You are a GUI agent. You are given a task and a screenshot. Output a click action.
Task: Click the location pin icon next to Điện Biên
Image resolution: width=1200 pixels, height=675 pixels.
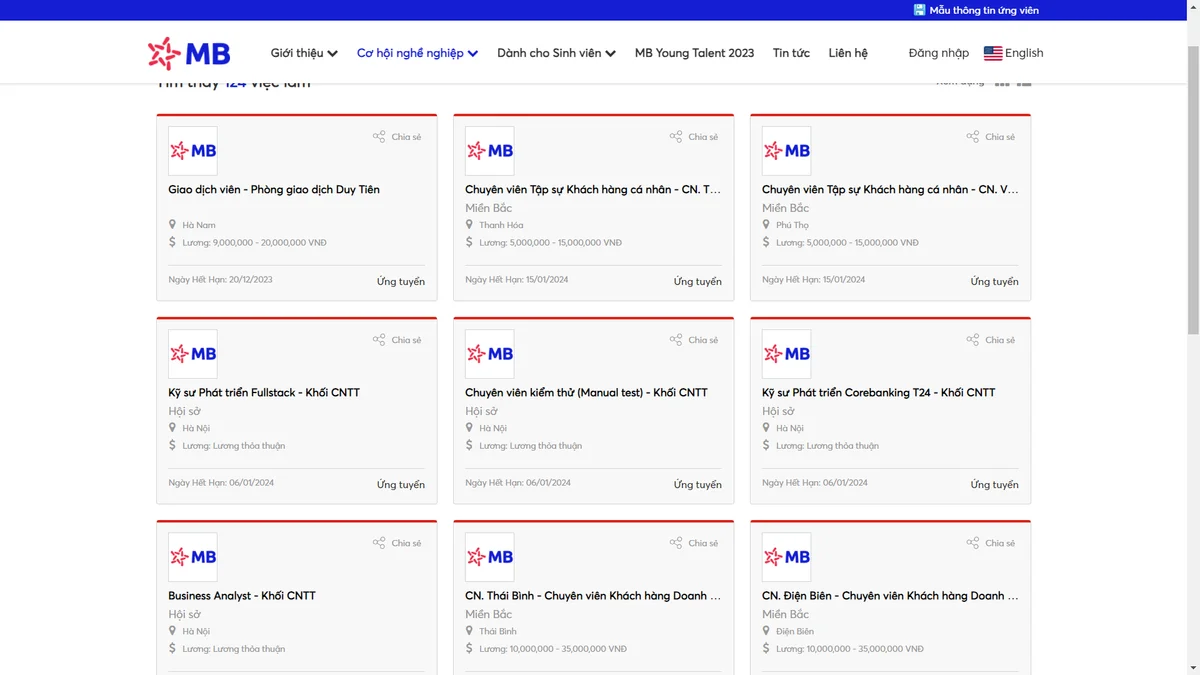[x=766, y=631]
